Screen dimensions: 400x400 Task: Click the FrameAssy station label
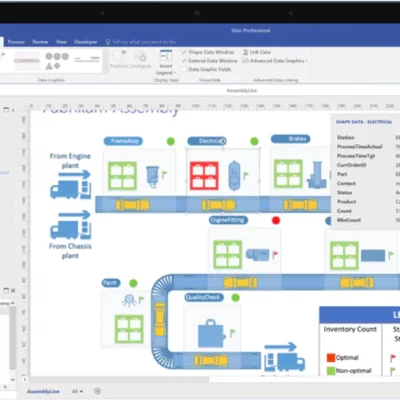[123, 141]
